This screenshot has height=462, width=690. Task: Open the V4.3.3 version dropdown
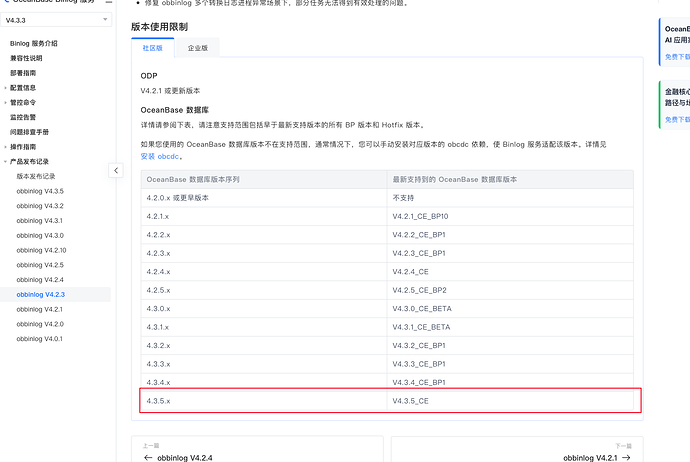click(56, 20)
